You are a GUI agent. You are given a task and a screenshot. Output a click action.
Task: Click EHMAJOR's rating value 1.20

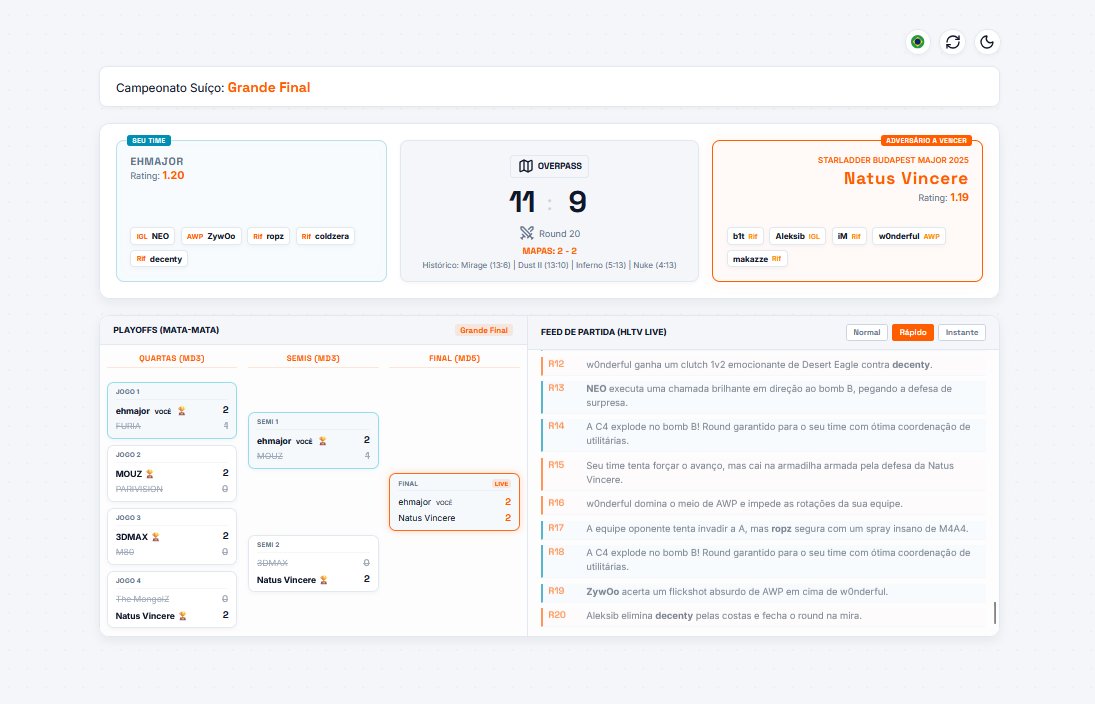173,175
